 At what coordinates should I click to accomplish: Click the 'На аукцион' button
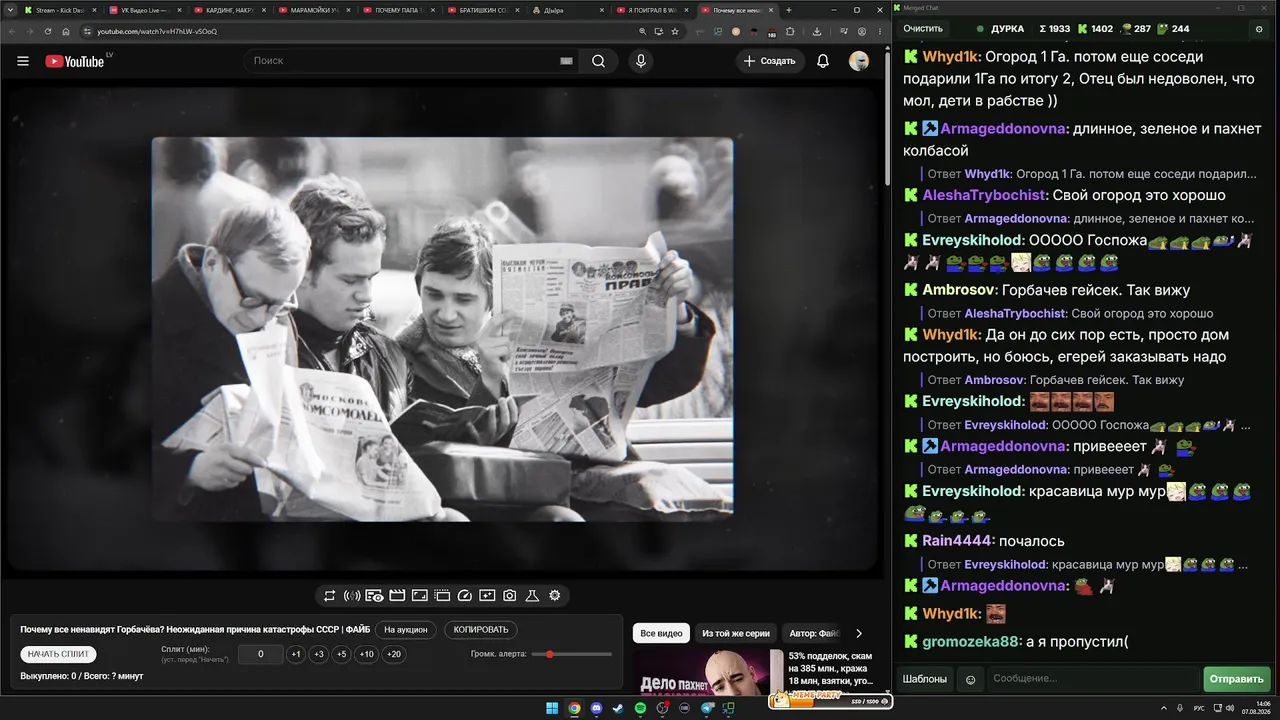click(x=406, y=630)
